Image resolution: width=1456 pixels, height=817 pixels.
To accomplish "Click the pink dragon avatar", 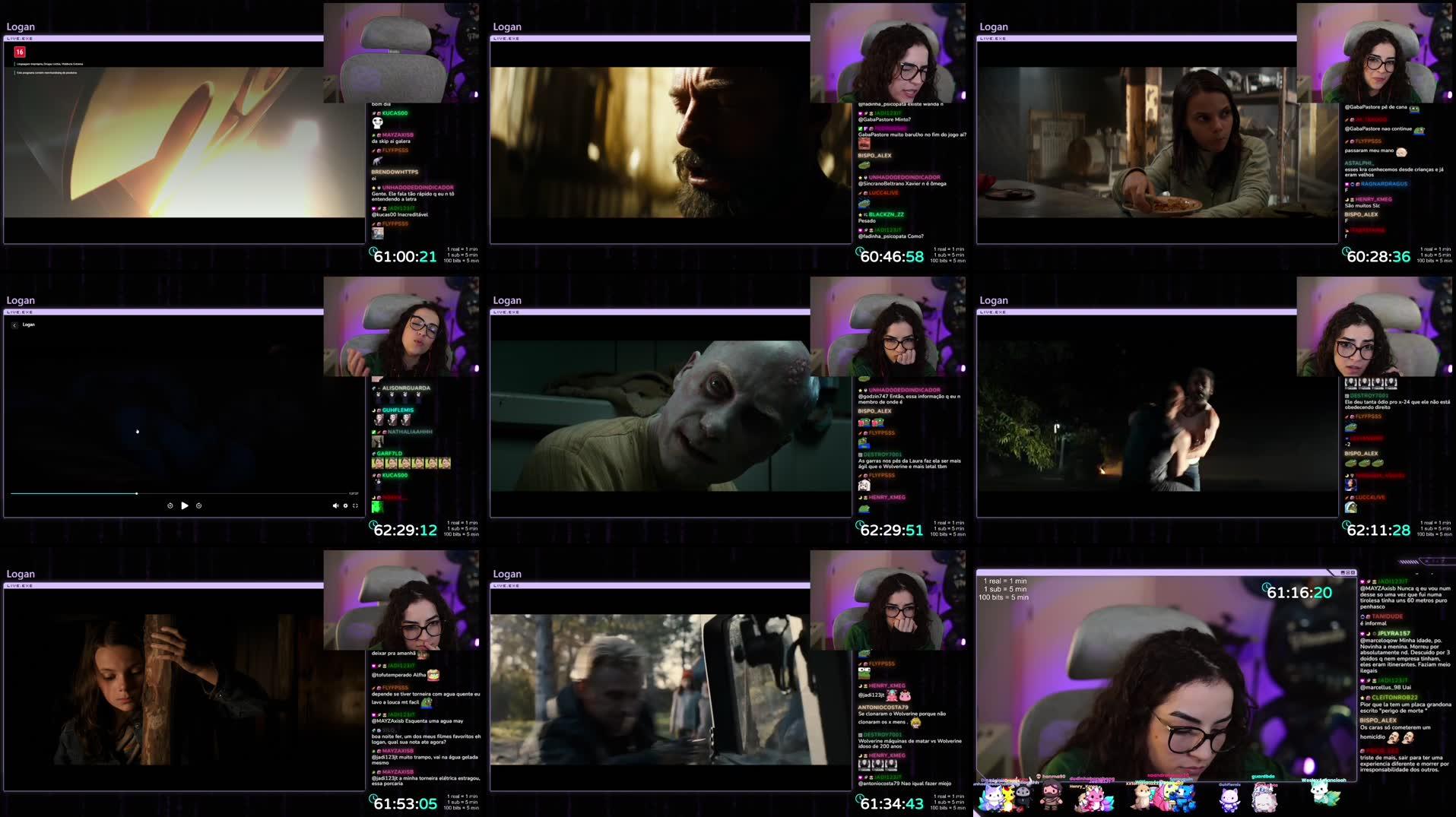I will coord(1094,800).
